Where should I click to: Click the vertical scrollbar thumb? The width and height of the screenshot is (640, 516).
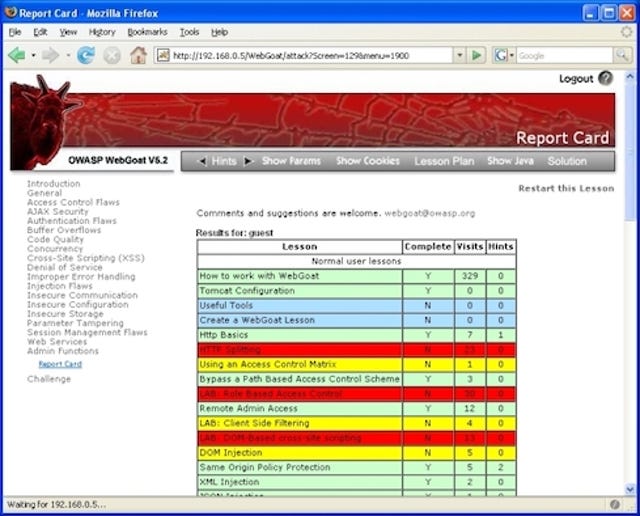(x=630, y=151)
